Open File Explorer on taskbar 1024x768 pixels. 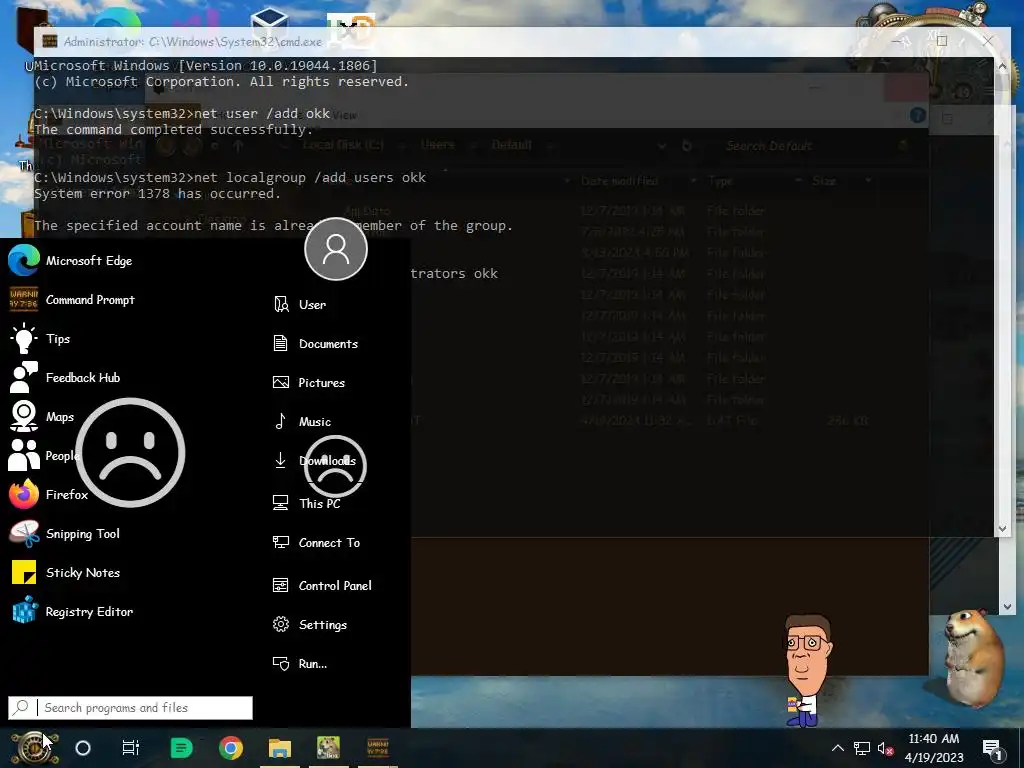pos(280,748)
